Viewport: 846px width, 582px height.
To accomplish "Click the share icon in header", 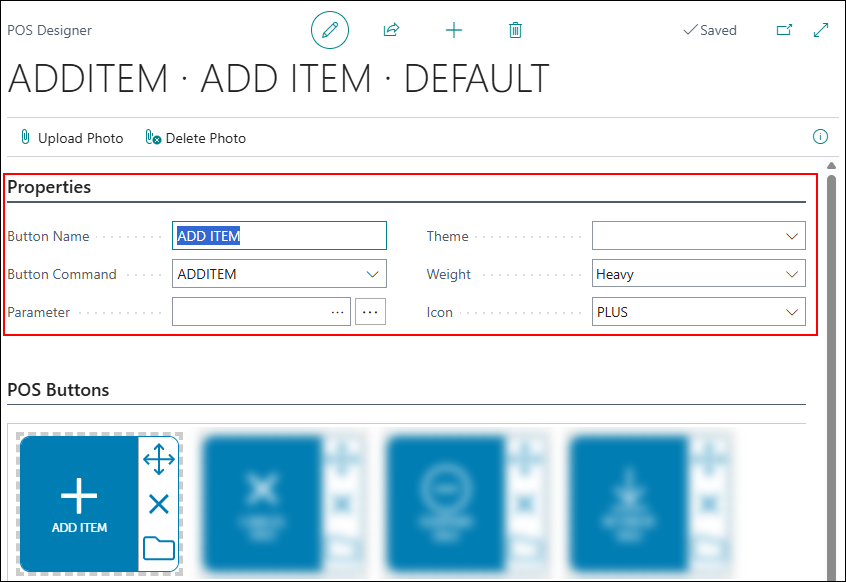I will [x=391, y=30].
